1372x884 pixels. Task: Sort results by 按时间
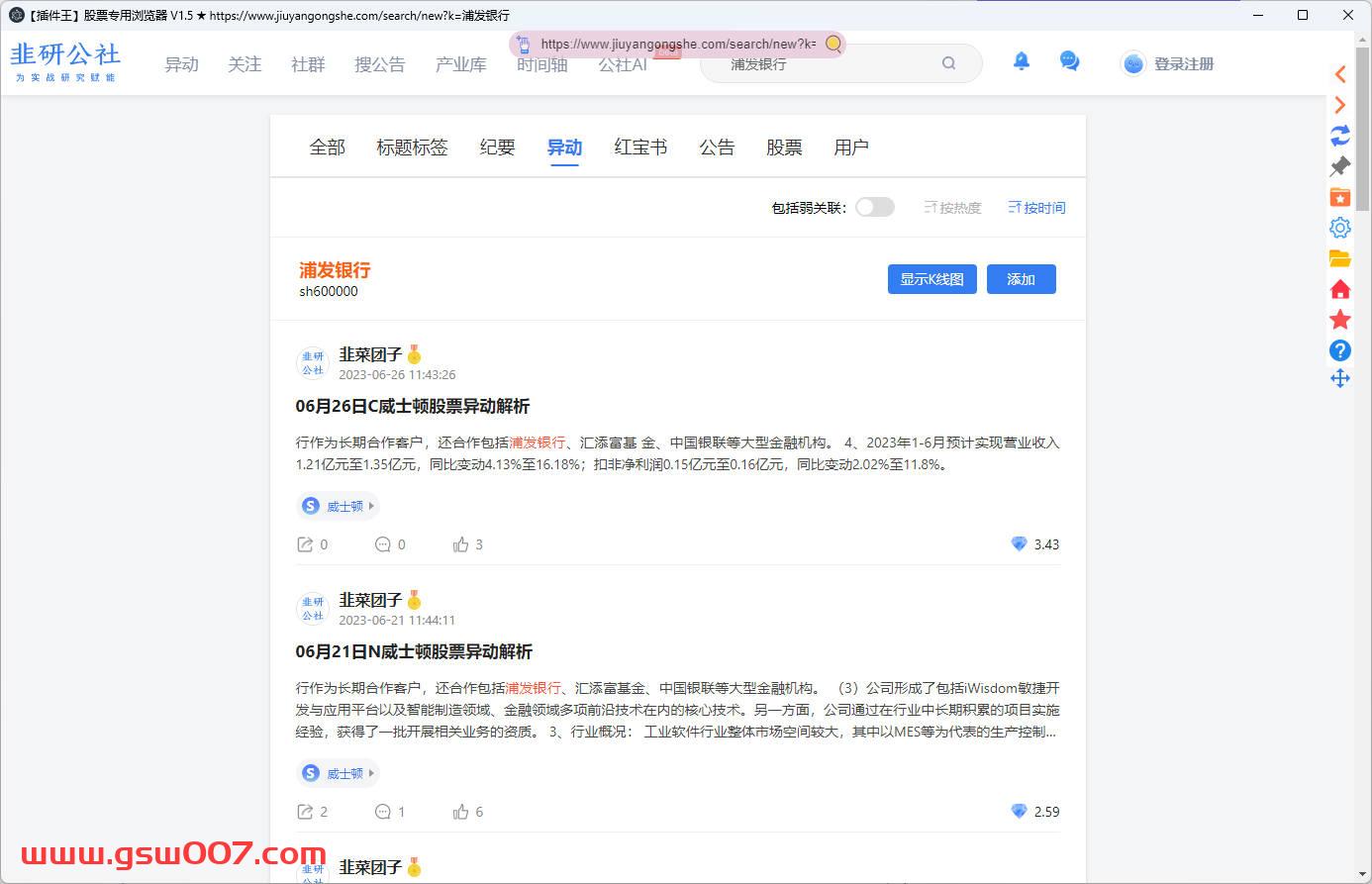[x=1036, y=208]
